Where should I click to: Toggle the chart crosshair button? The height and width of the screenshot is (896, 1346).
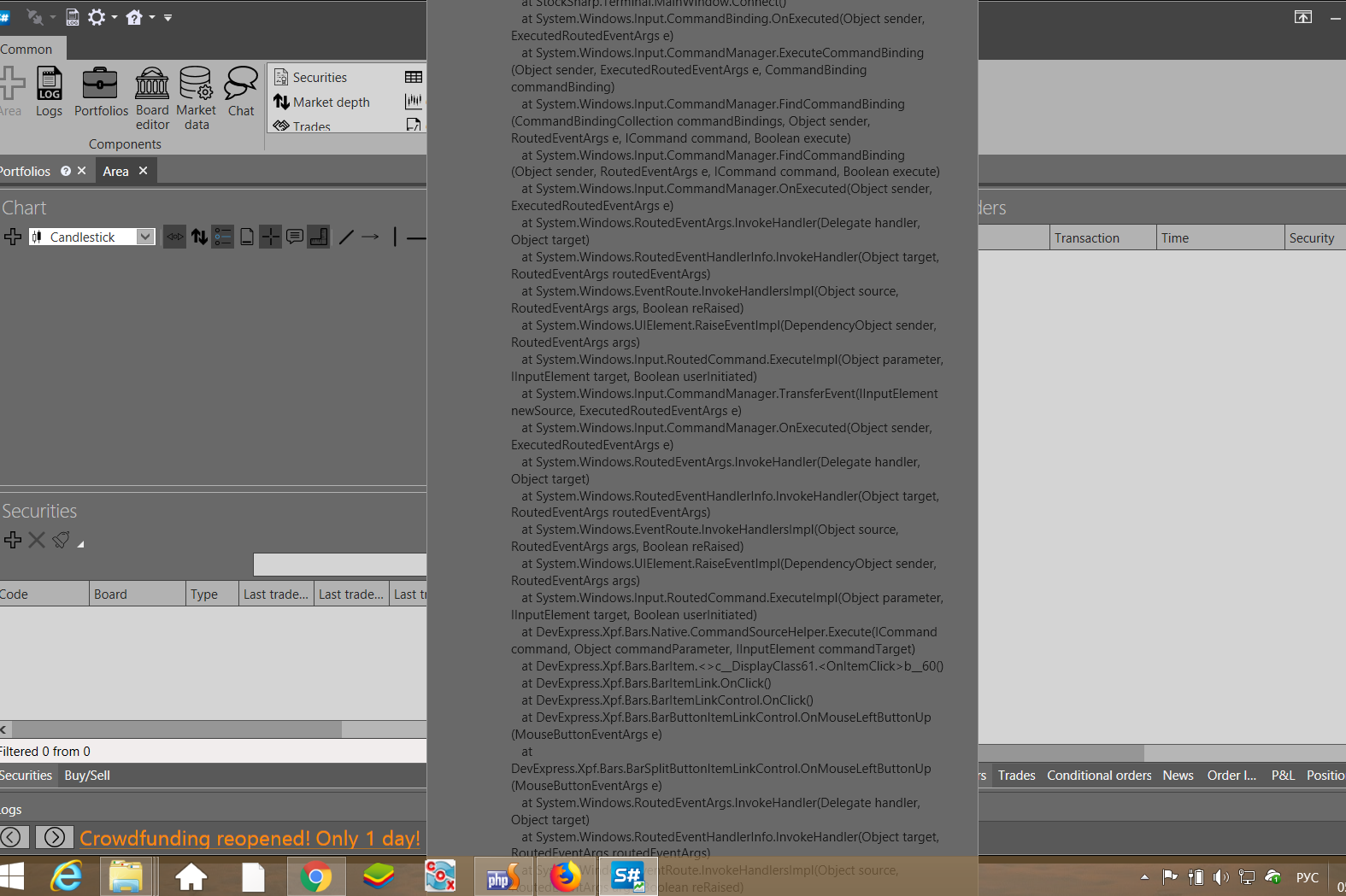pyautogui.click(x=270, y=237)
